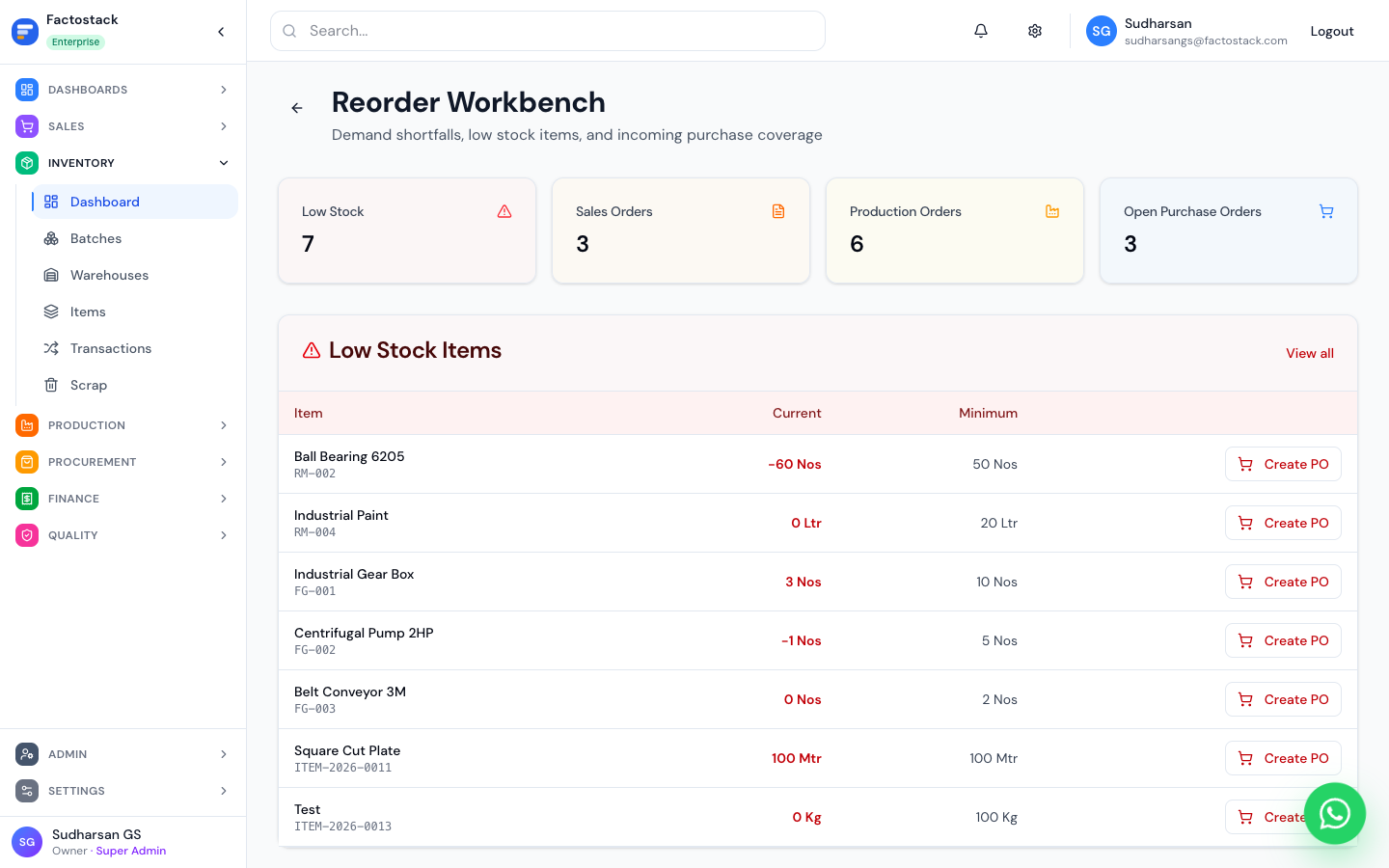The image size is (1389, 868).
Task: Click the RM-004 item code
Action: tap(314, 532)
